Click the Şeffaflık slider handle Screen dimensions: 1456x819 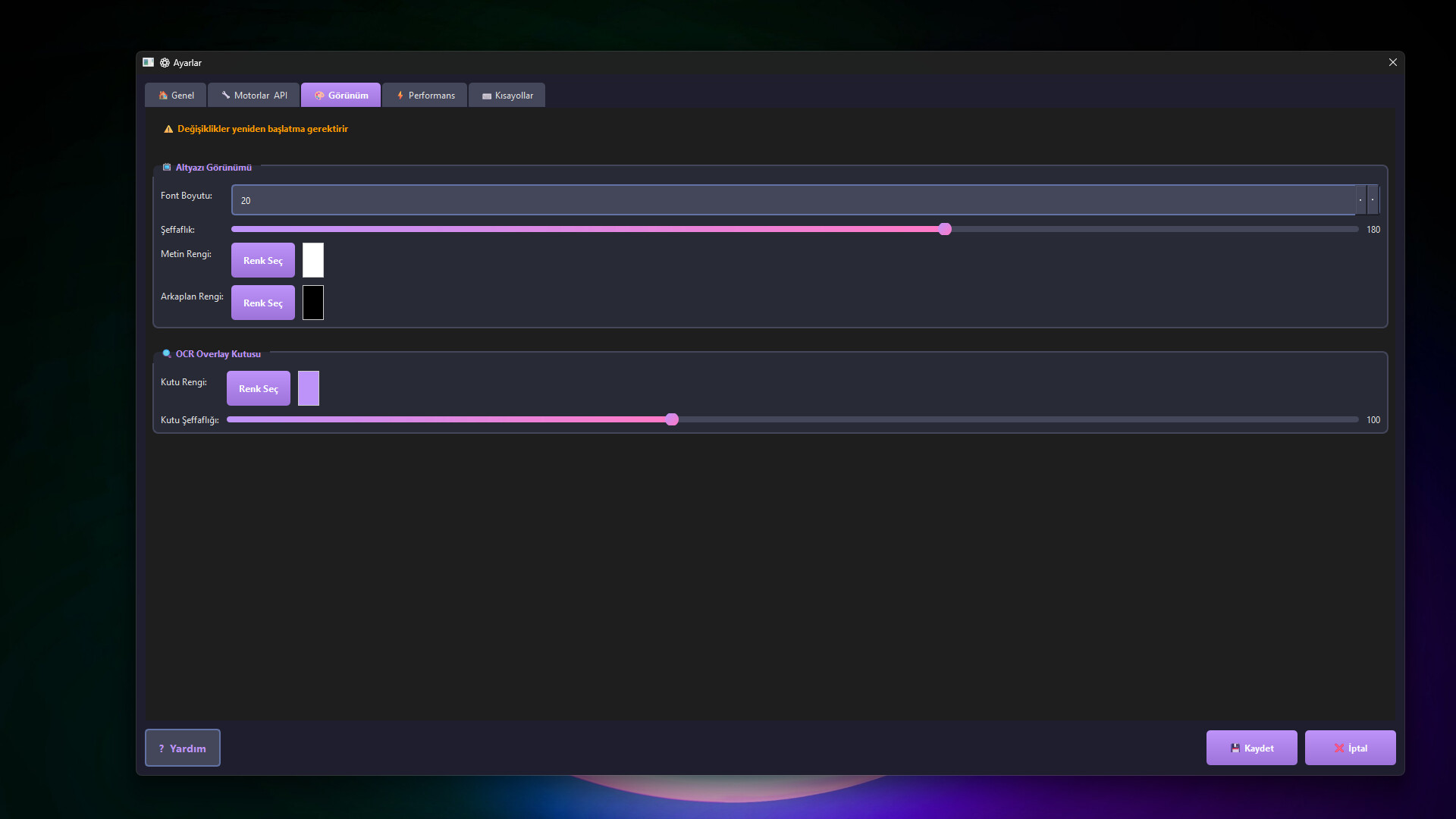tap(945, 229)
